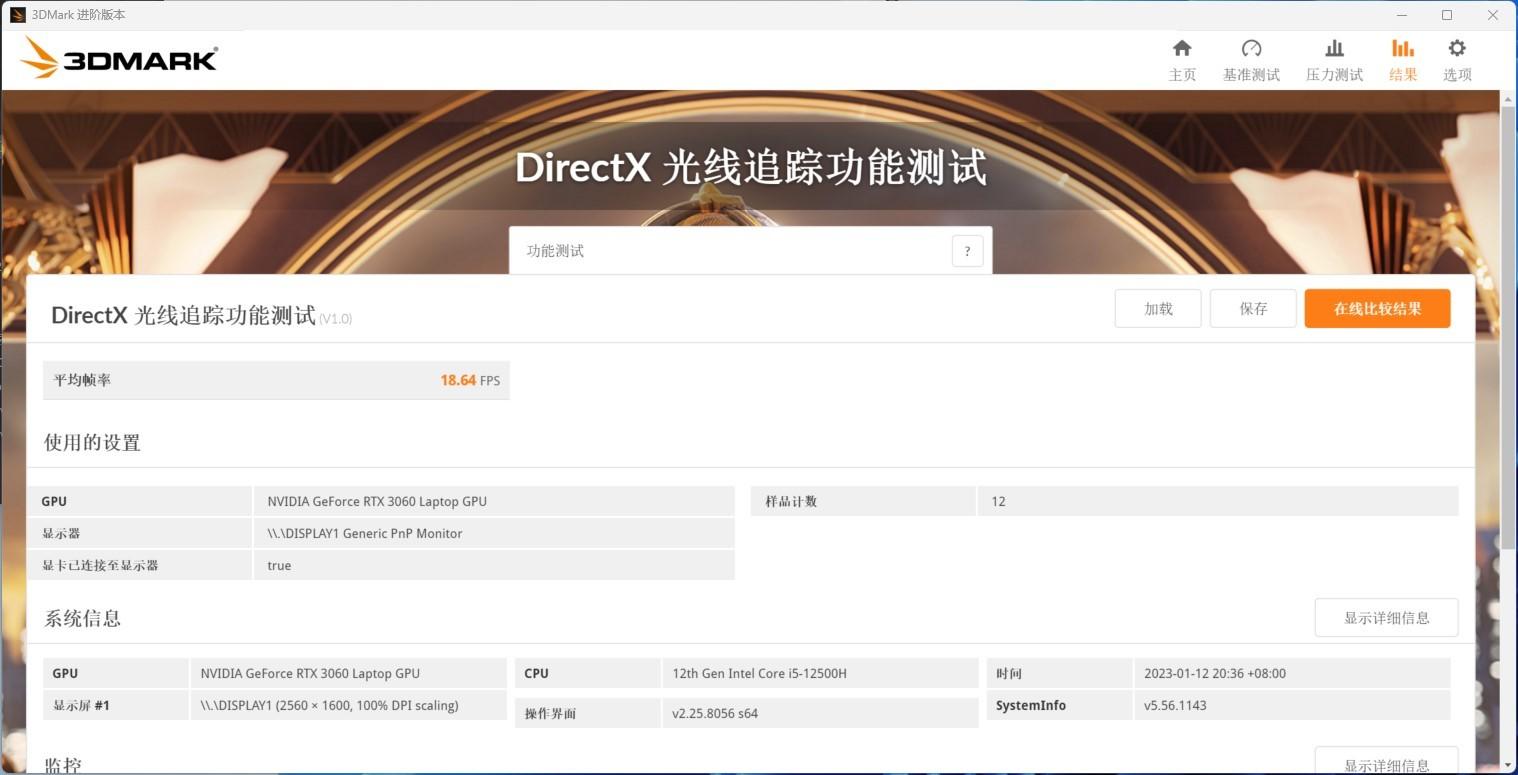The image size is (1518, 775).
Task: Select the 结果 results bar-chart icon
Action: tap(1403, 49)
